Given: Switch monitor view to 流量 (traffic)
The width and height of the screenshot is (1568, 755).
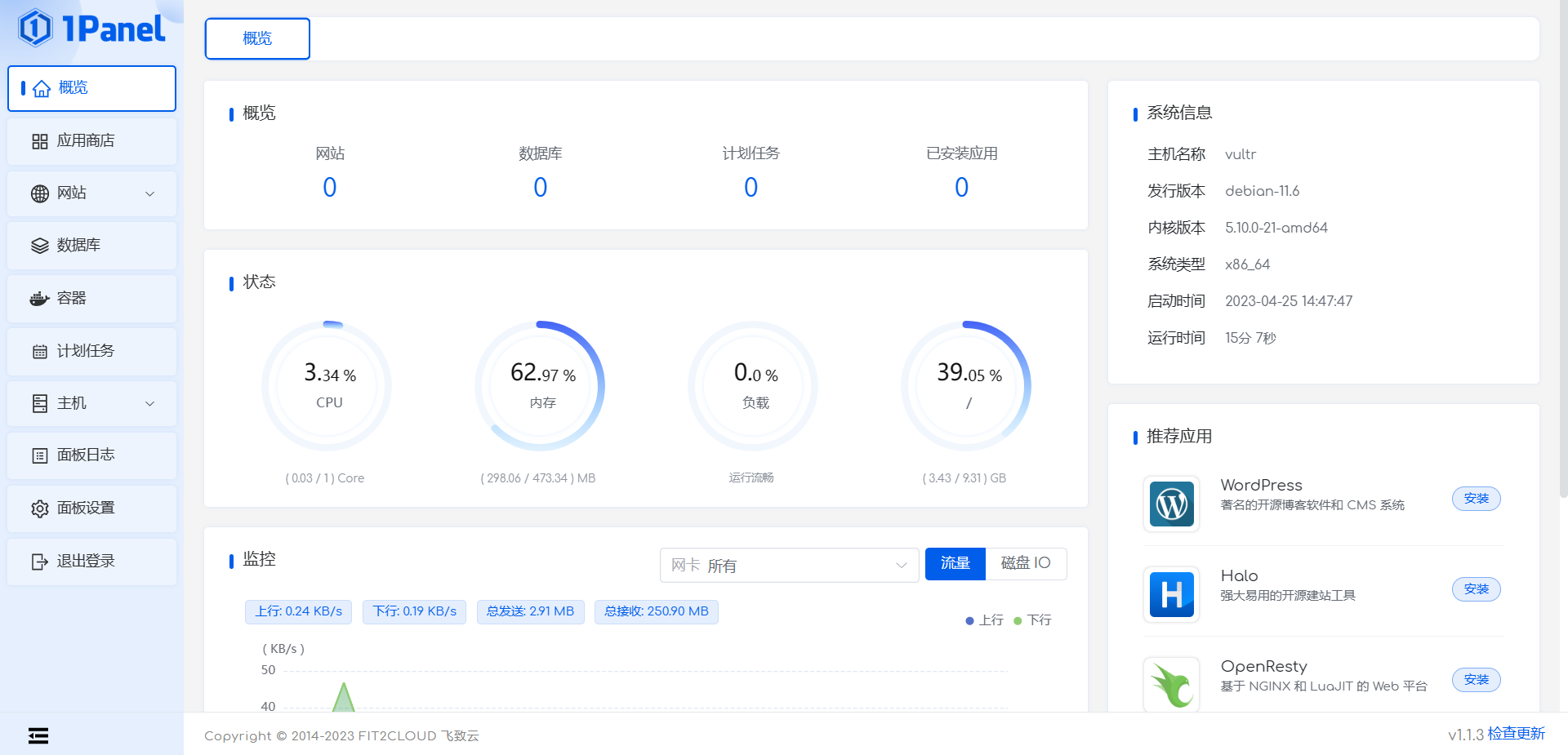Looking at the screenshot, I should click(x=955, y=564).
